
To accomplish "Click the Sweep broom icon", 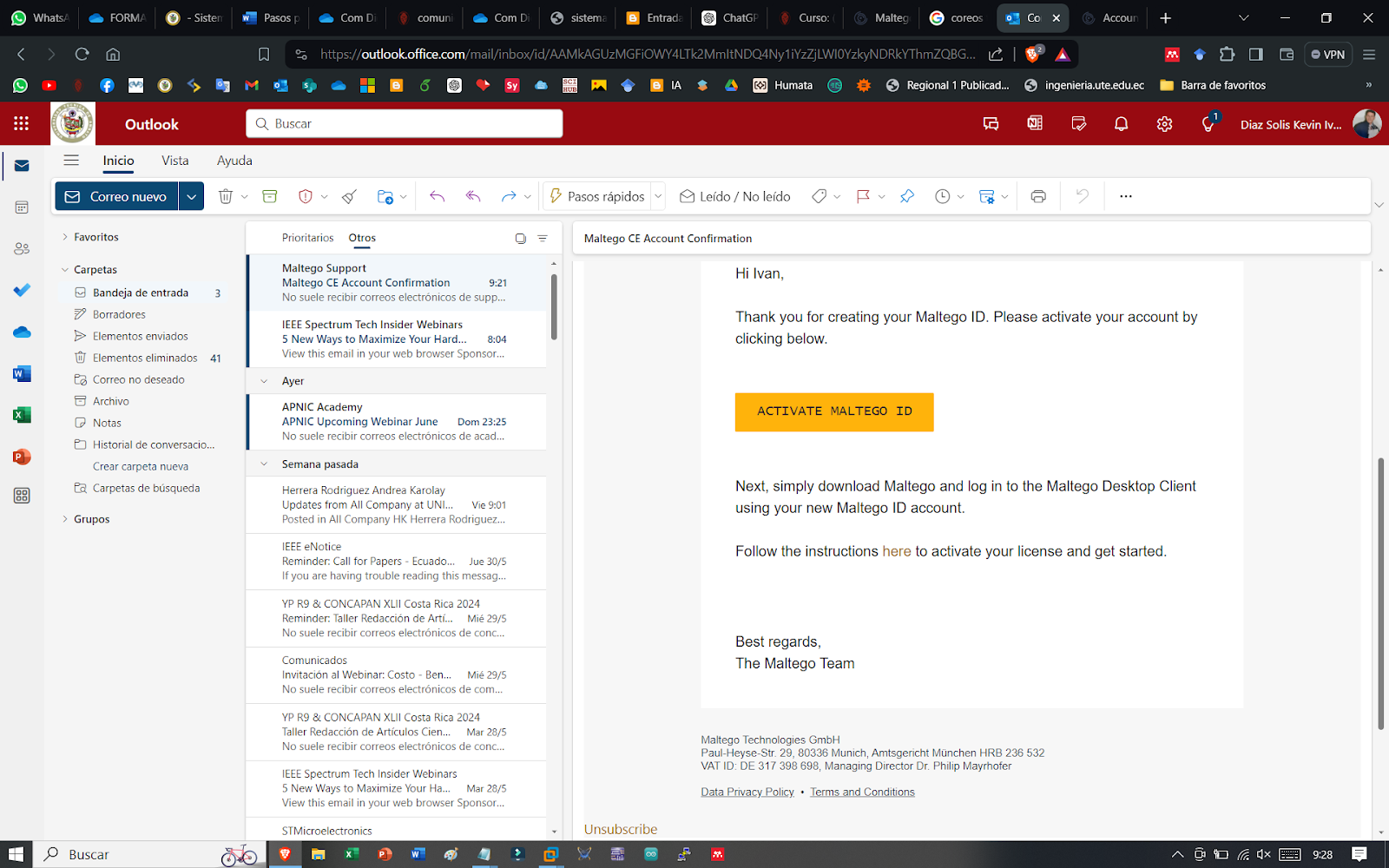I will pyautogui.click(x=349, y=196).
